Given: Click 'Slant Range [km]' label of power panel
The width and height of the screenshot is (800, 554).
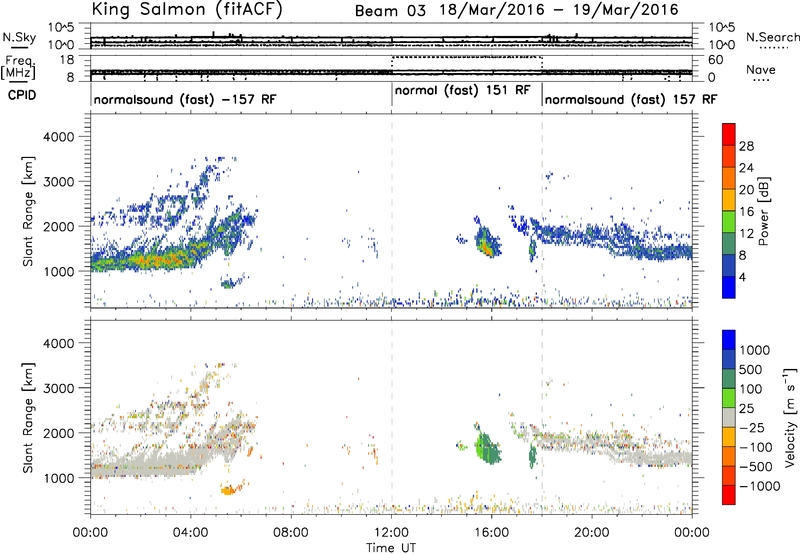Looking at the screenshot, I should coord(28,211).
